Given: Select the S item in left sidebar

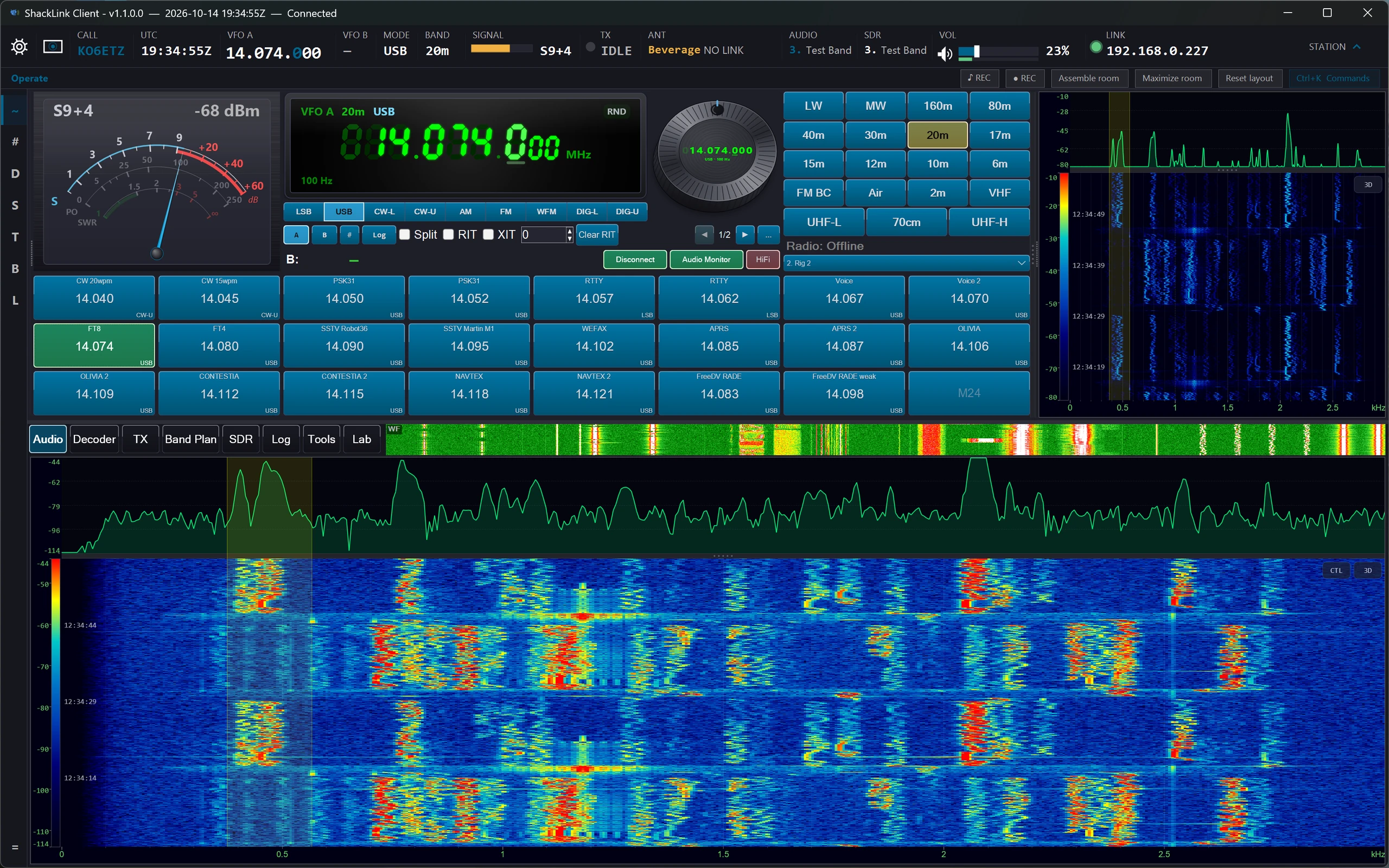Looking at the screenshot, I should tap(16, 205).
